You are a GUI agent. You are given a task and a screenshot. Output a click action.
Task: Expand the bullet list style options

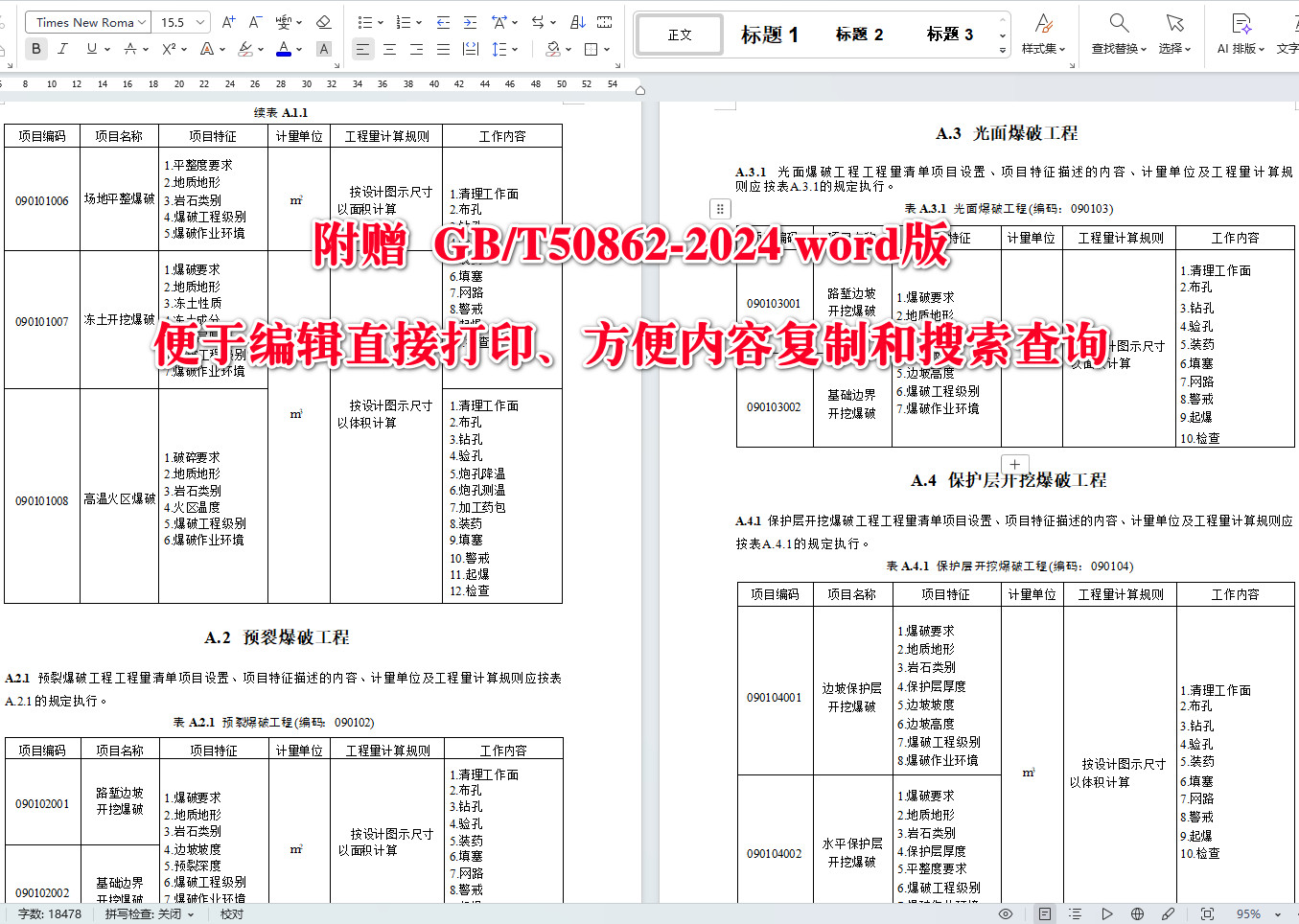[381, 21]
